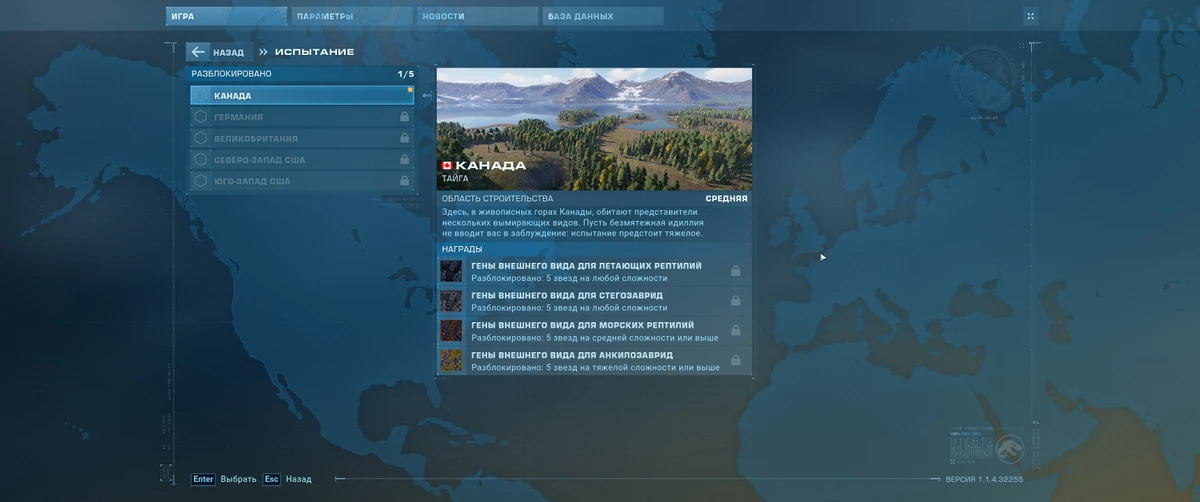This screenshot has width=1200, height=502.
Task: Open the ИГРА tab
Action: pyautogui.click(x=226, y=16)
